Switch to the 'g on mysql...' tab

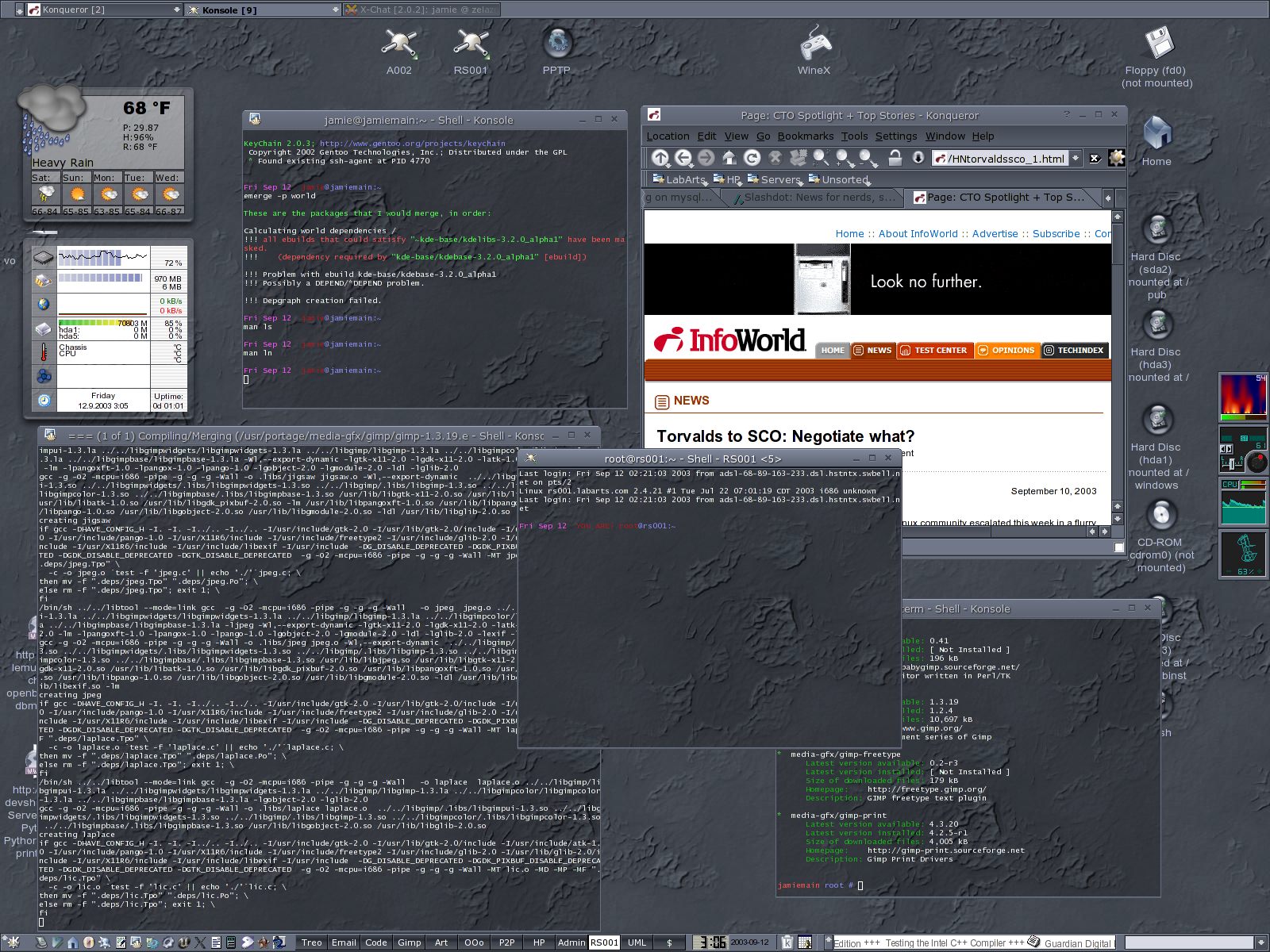point(679,197)
